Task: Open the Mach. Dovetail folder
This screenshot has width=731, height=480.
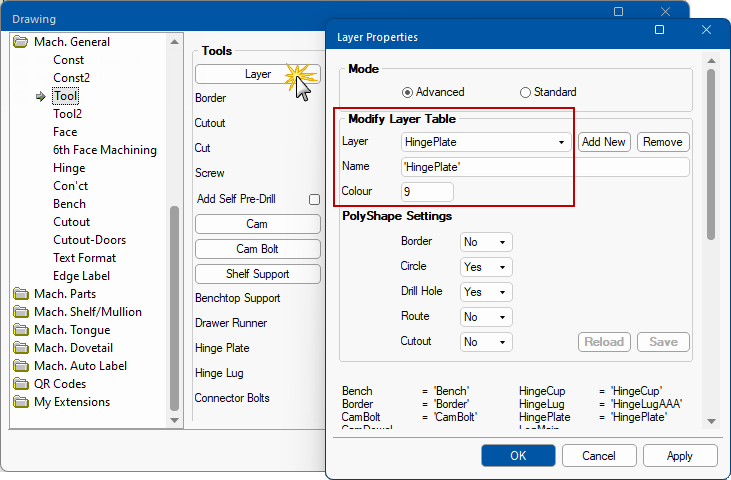Action: pos(74,348)
